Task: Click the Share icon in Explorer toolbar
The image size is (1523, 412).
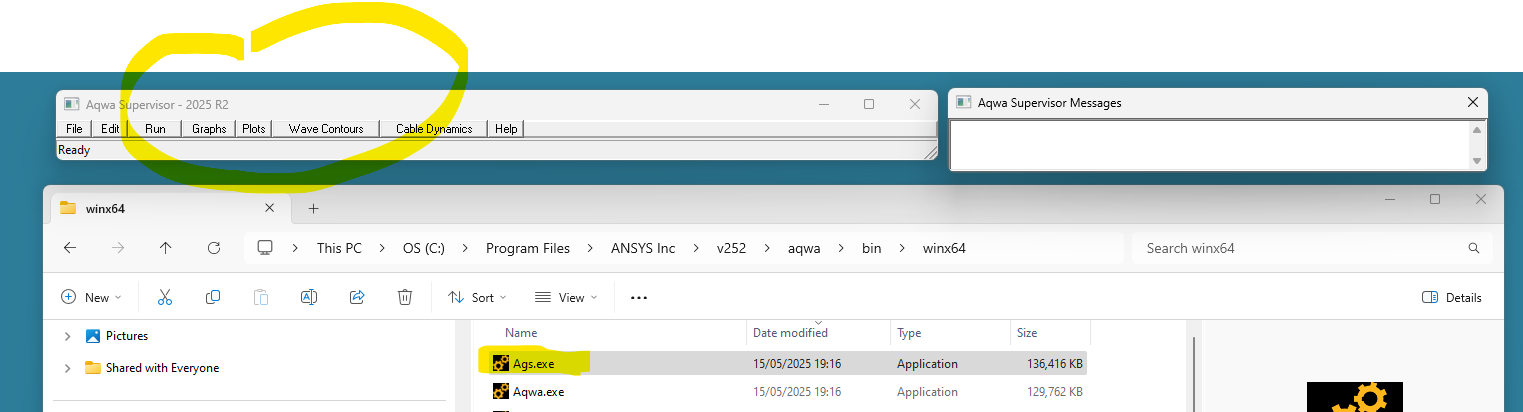Action: (357, 297)
